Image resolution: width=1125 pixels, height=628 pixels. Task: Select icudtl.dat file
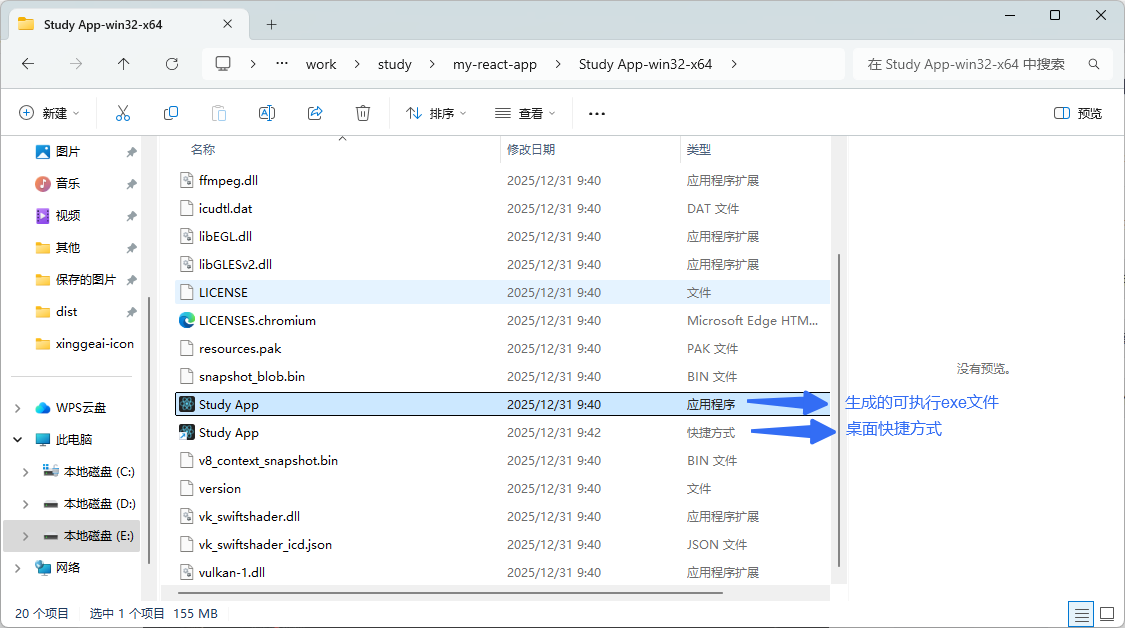click(225, 208)
